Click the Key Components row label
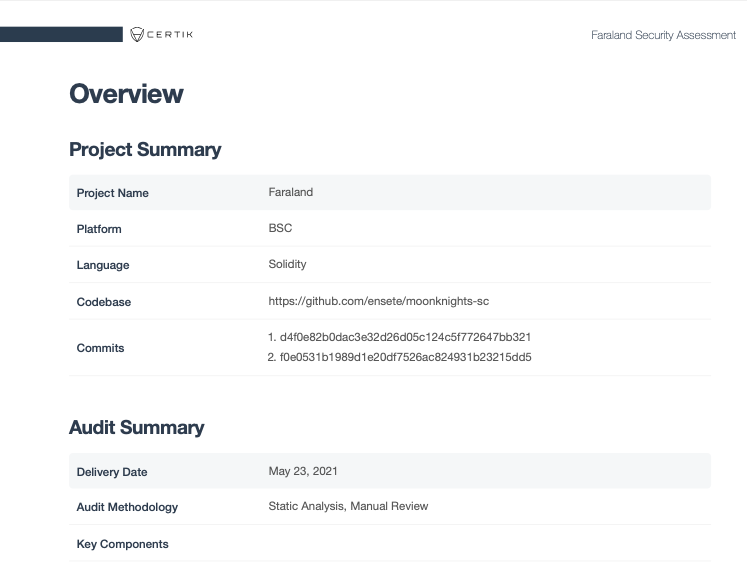This screenshot has width=747, height=562. point(122,544)
